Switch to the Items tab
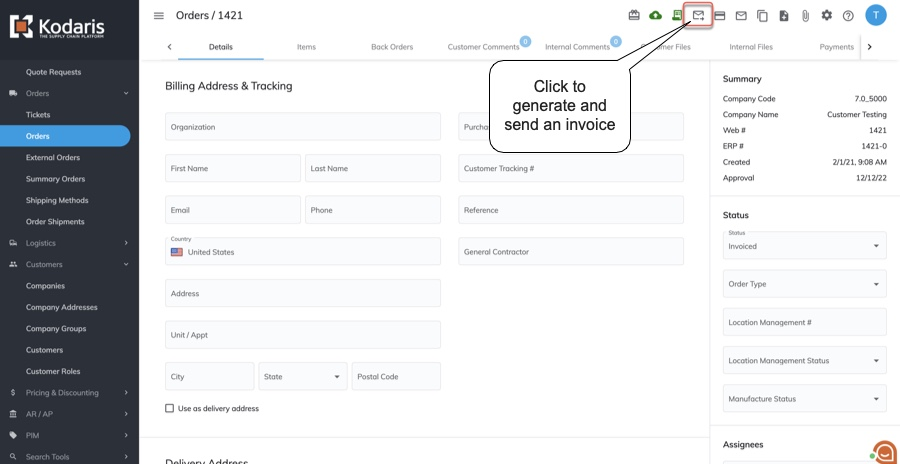Screen dimensions: 900x464 pyautogui.click(x=306, y=47)
